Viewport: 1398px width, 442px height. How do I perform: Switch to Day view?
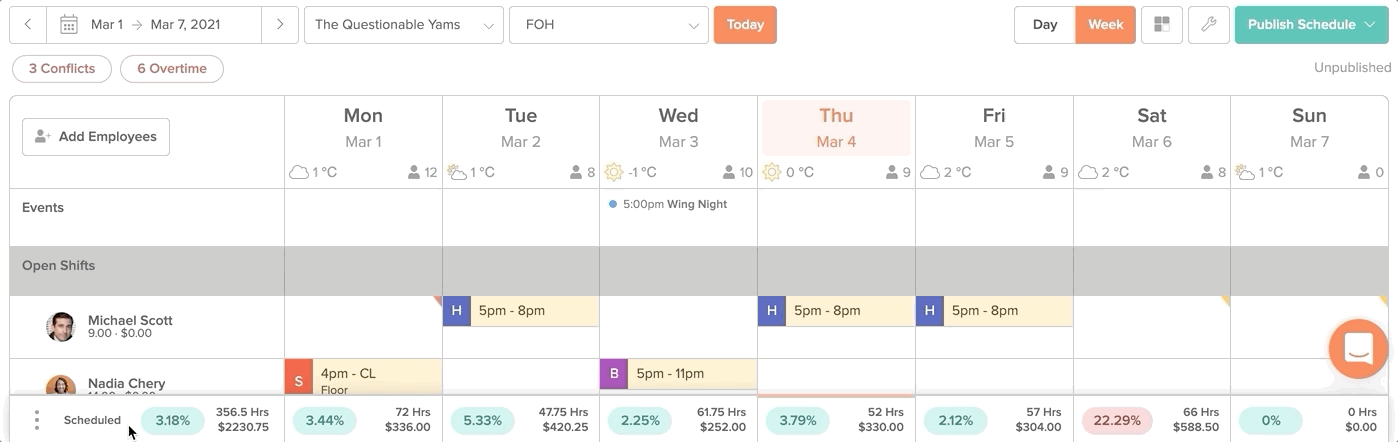click(1044, 25)
